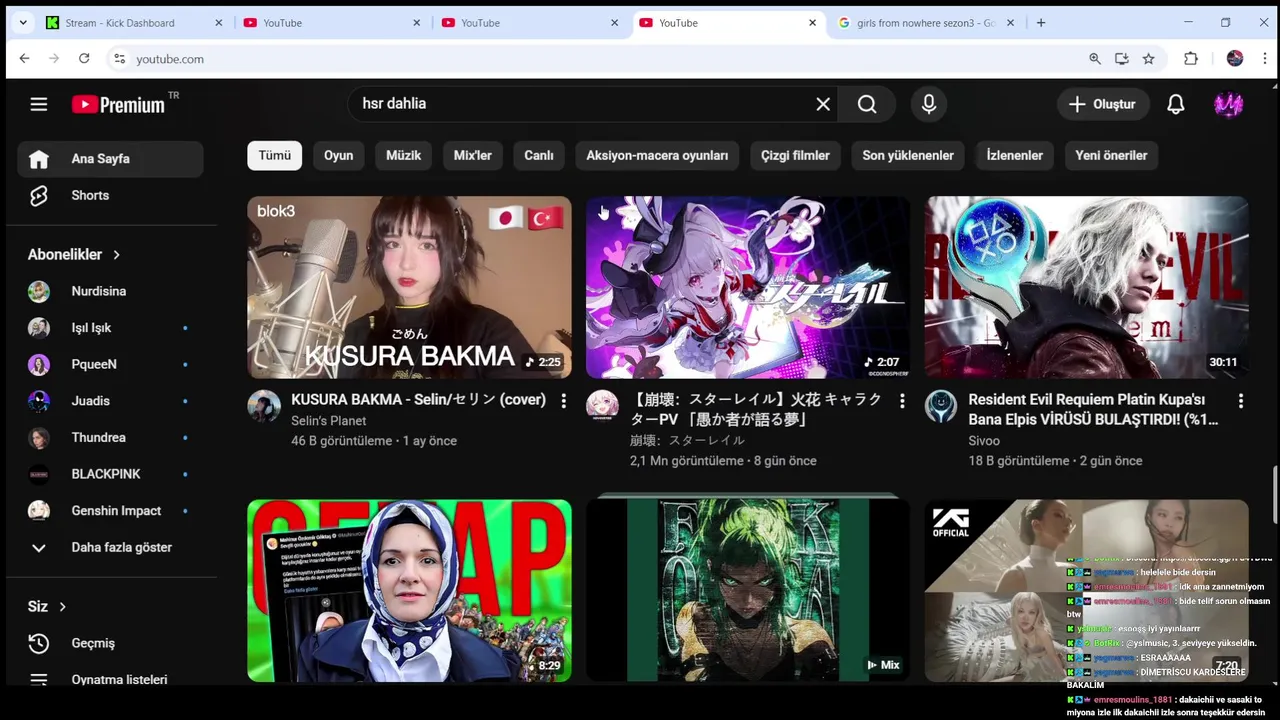Click the magnifier search button
Screen dimensions: 1280x720
[x=867, y=104]
